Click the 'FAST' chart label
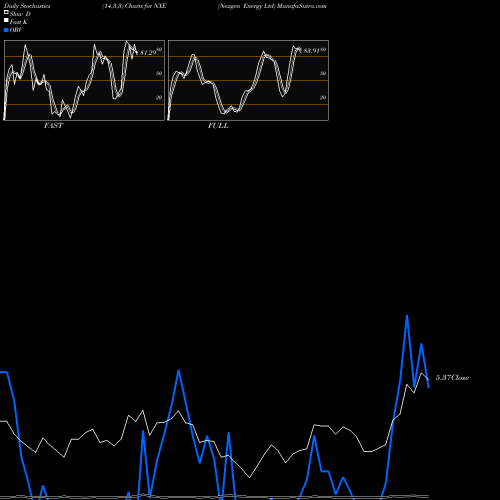This screenshot has width=500, height=500. [53, 125]
